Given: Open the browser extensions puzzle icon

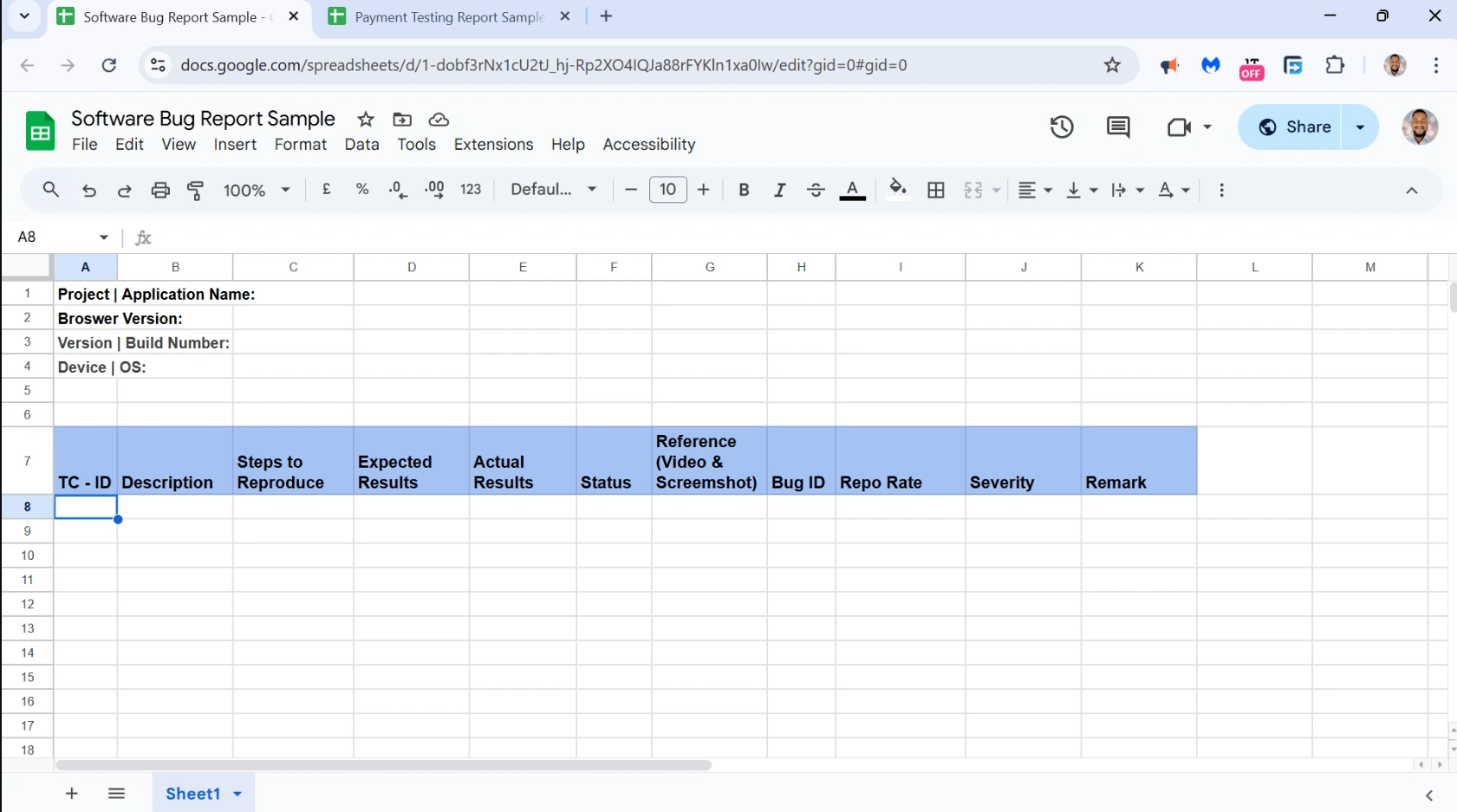Looking at the screenshot, I should tap(1335, 65).
